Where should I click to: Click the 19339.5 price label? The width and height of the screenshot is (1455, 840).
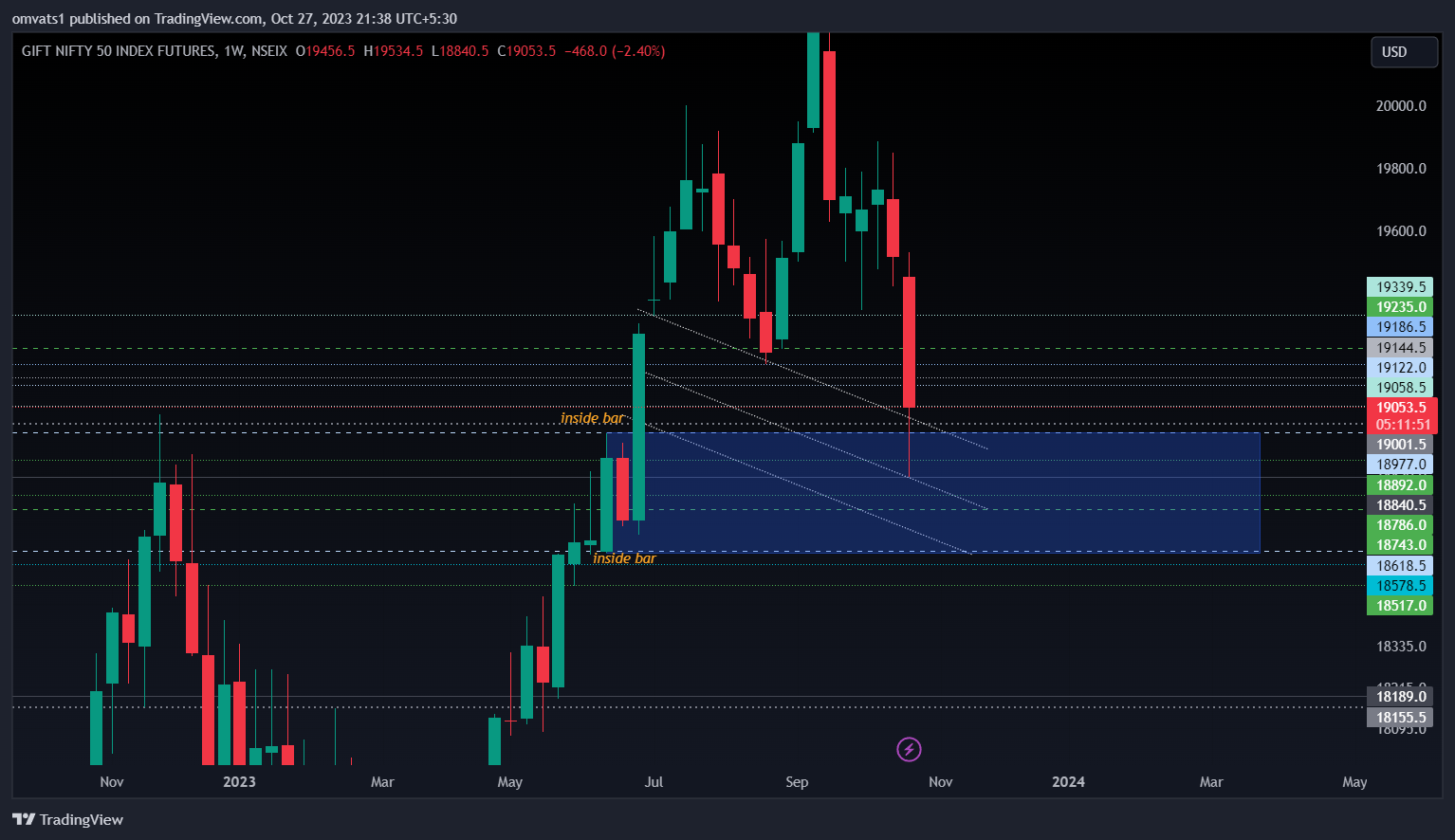pyautogui.click(x=1400, y=286)
